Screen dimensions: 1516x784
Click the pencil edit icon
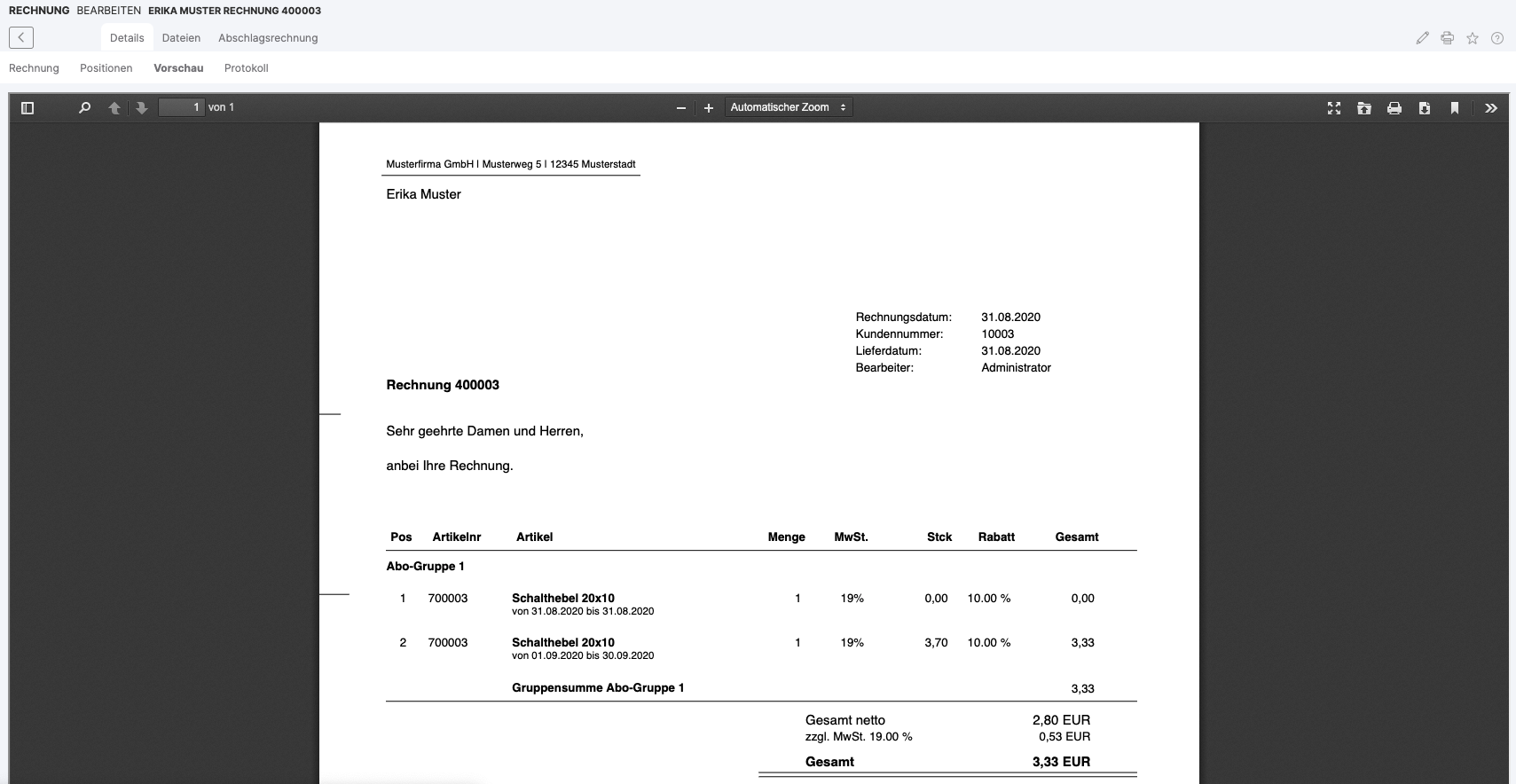1422,38
